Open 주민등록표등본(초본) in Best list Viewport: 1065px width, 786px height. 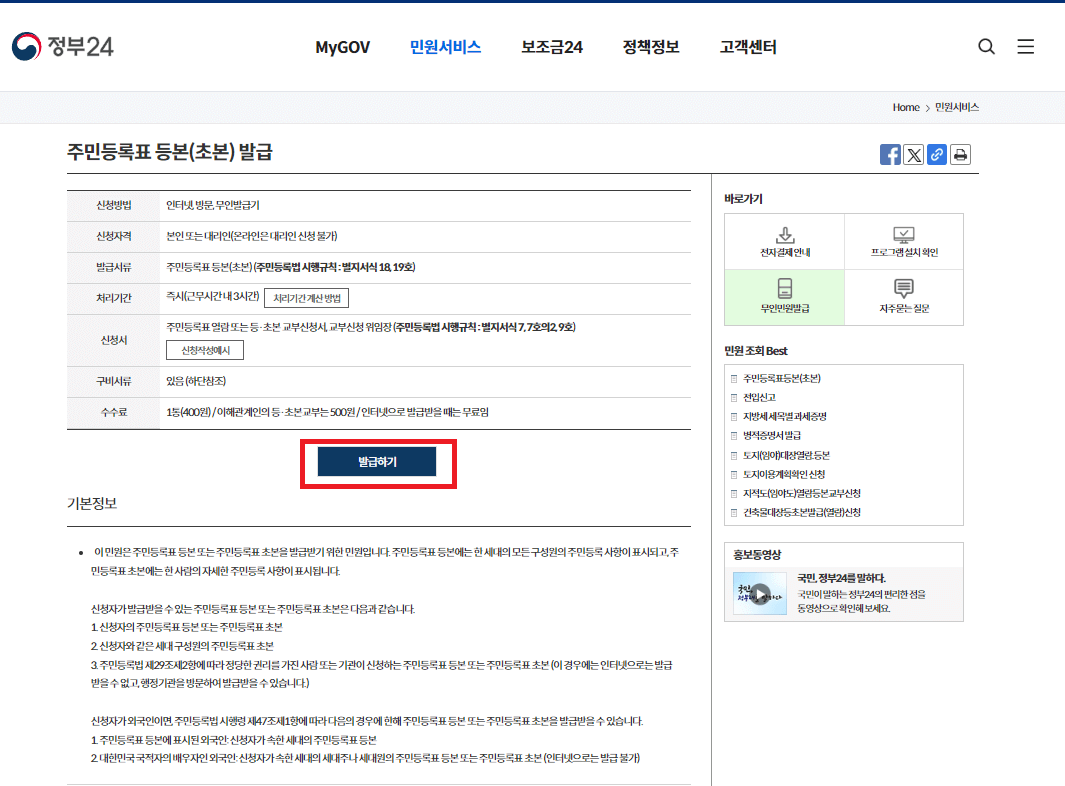(782, 378)
